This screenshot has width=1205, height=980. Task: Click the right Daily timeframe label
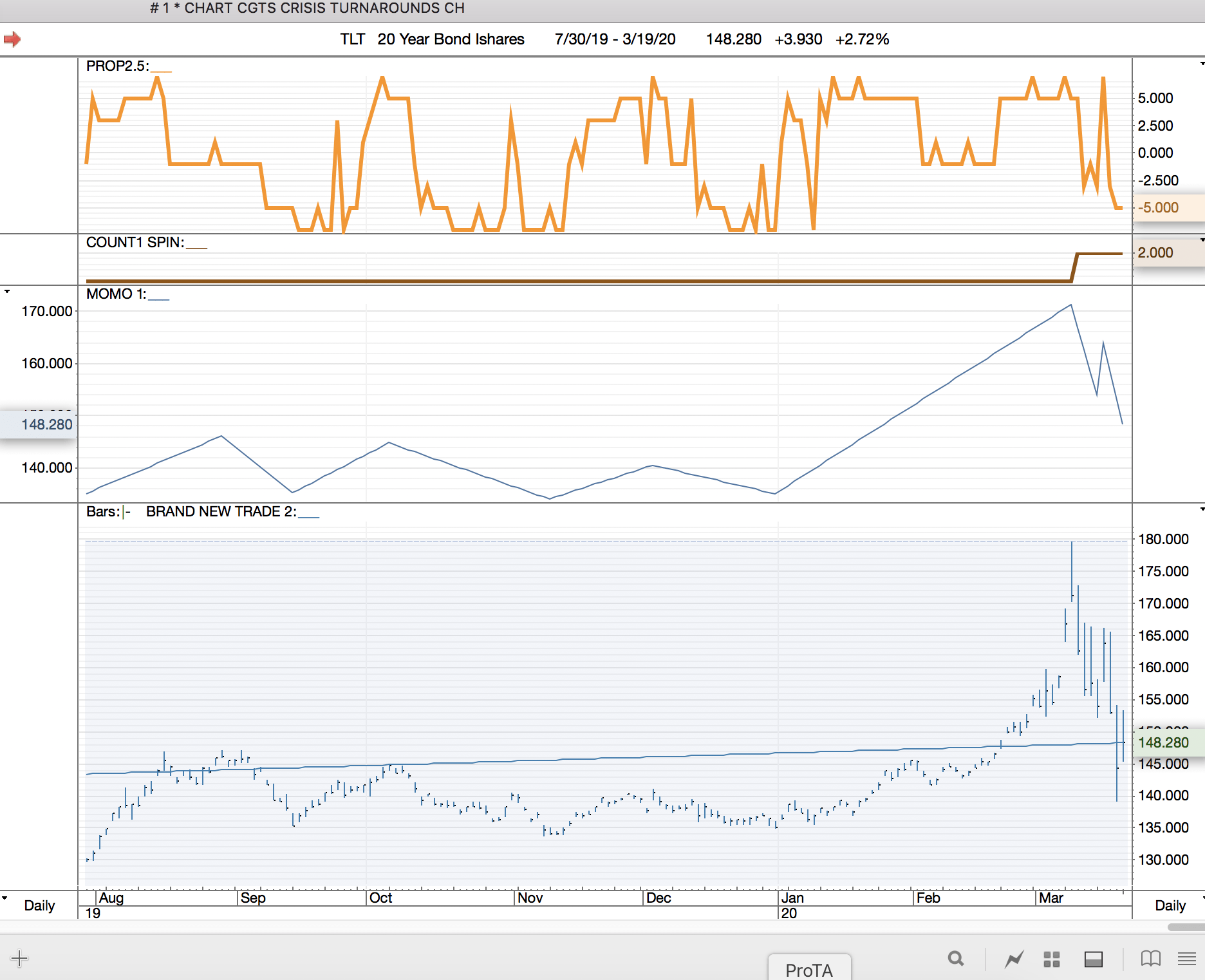click(x=1170, y=905)
